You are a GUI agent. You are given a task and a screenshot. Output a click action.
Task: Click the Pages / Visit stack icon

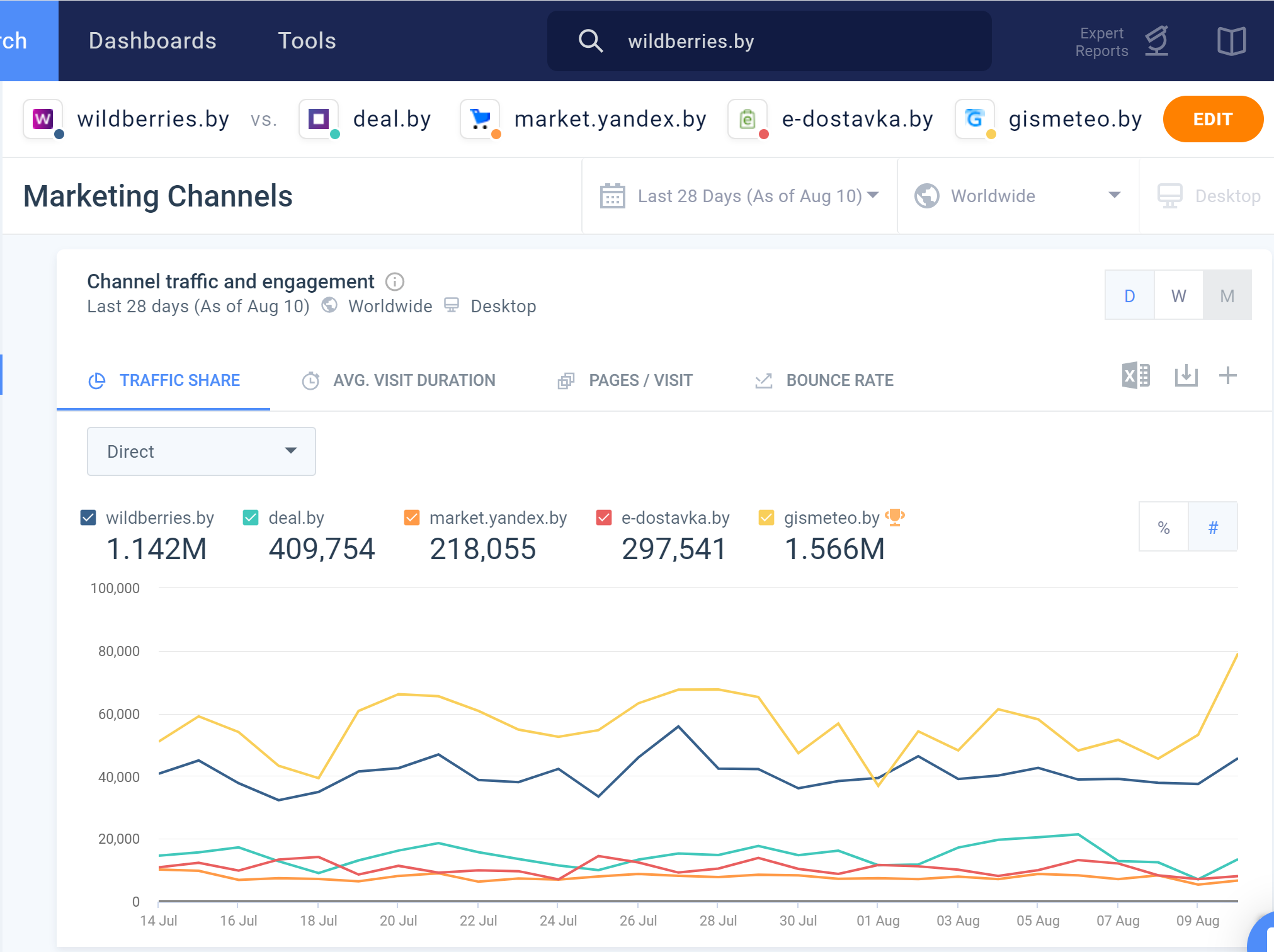pos(566,380)
